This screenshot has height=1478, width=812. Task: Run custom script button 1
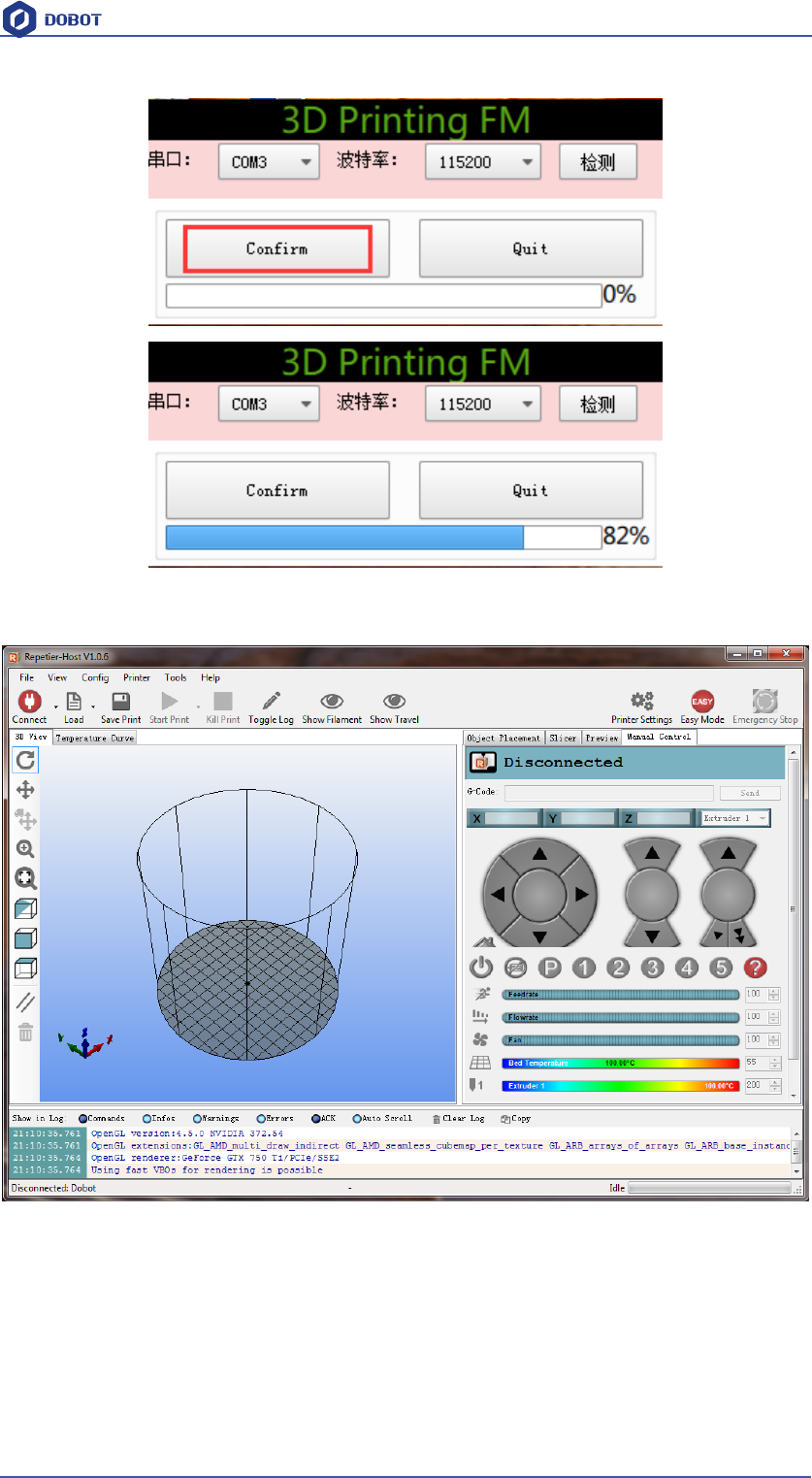point(584,968)
